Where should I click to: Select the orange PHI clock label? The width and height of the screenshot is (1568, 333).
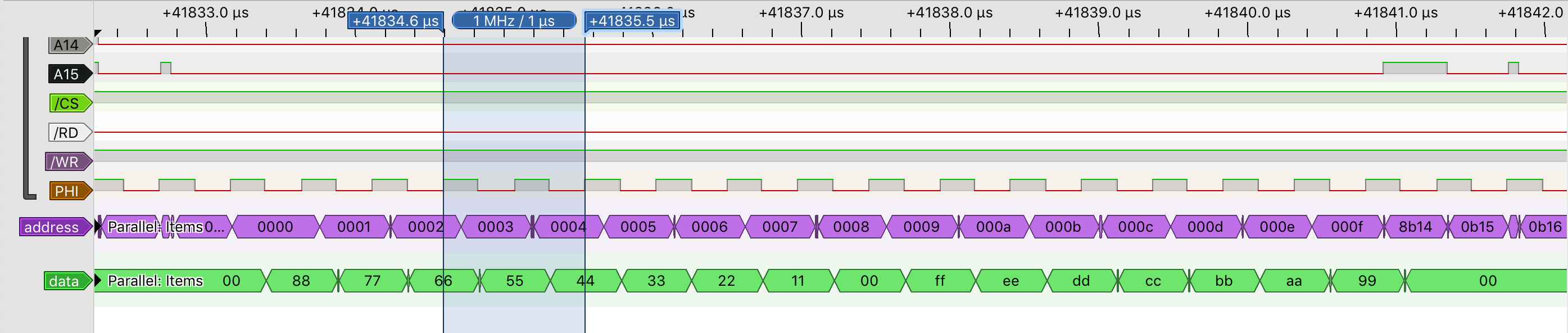pos(68,191)
